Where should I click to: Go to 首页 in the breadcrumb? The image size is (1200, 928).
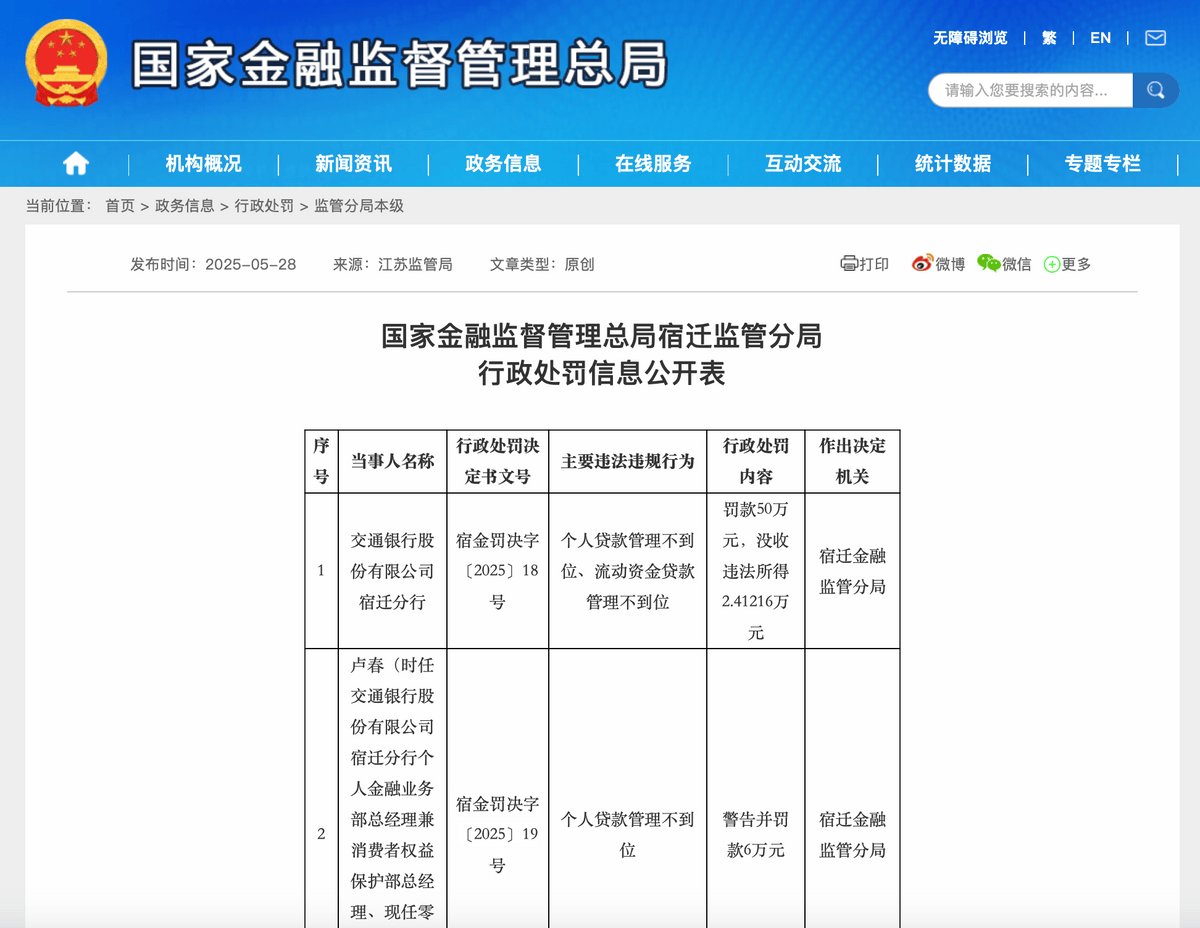pos(120,206)
